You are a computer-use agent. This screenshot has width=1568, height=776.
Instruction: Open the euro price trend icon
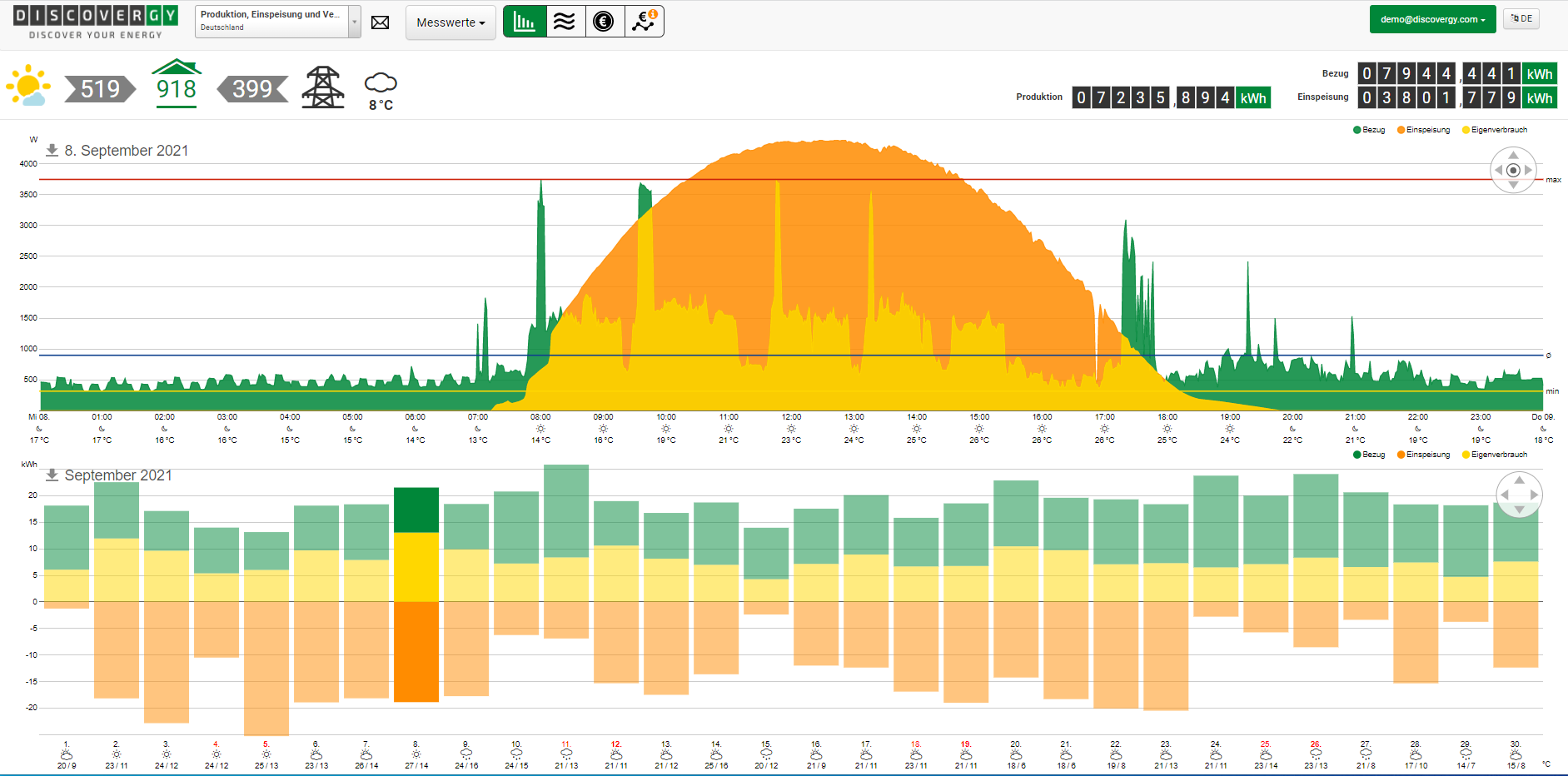click(x=644, y=22)
